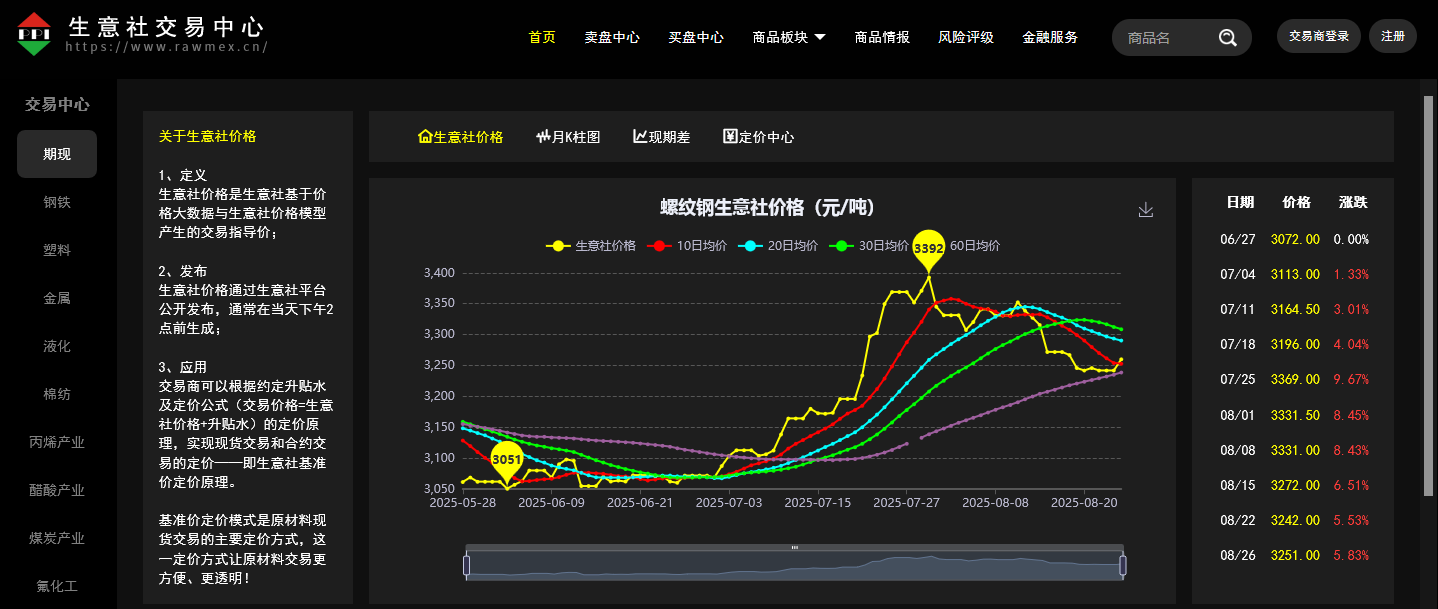Click the 日期 column header
1438x609 pixels.
point(1240,202)
